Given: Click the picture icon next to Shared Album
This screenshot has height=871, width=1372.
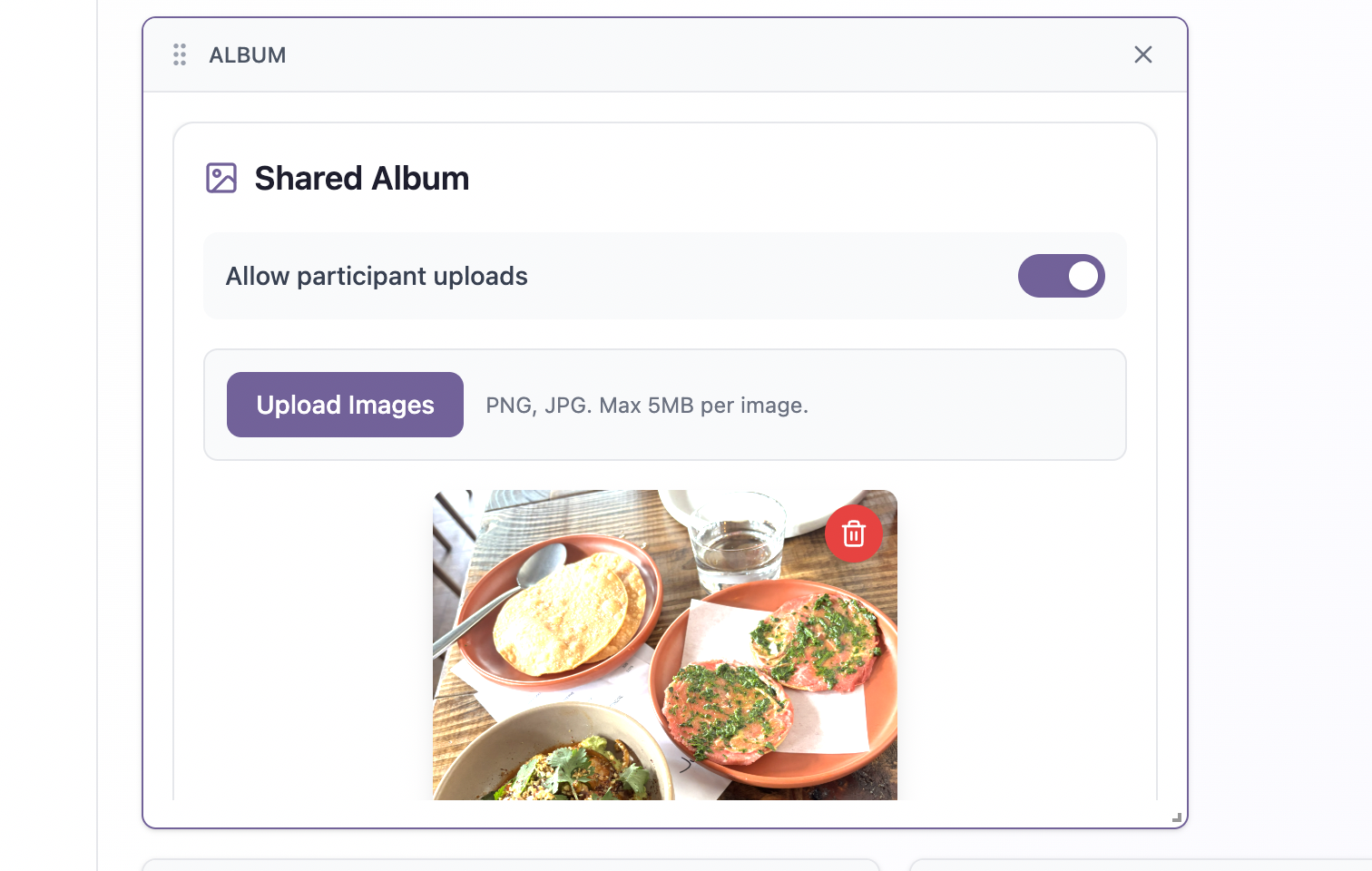Looking at the screenshot, I should [x=221, y=178].
